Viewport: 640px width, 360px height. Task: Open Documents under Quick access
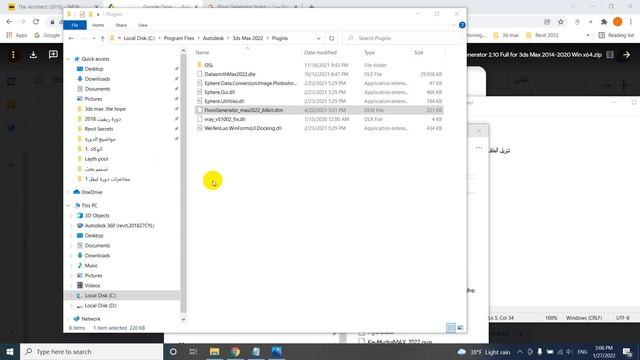(x=97, y=89)
